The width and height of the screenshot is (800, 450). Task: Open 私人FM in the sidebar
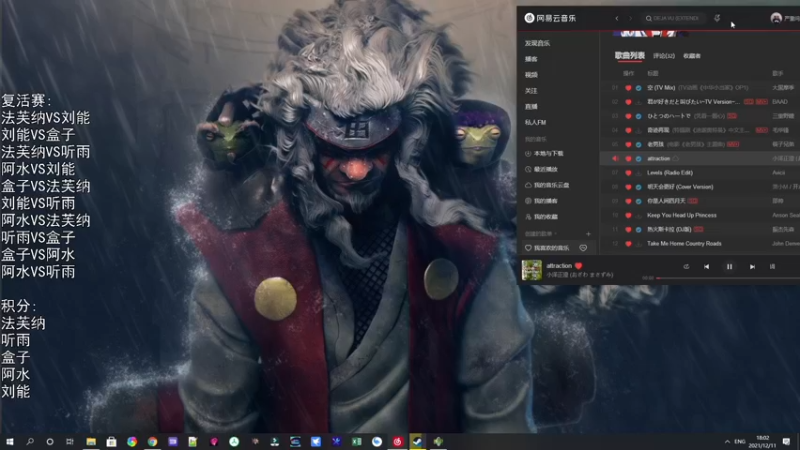[535, 122]
